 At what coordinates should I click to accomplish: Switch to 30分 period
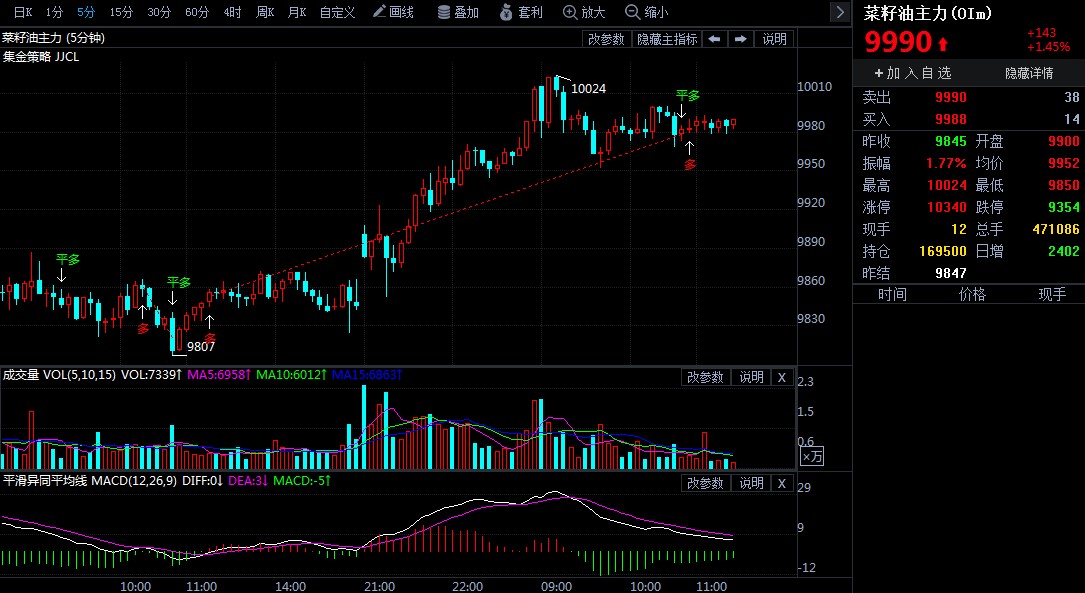[159, 12]
